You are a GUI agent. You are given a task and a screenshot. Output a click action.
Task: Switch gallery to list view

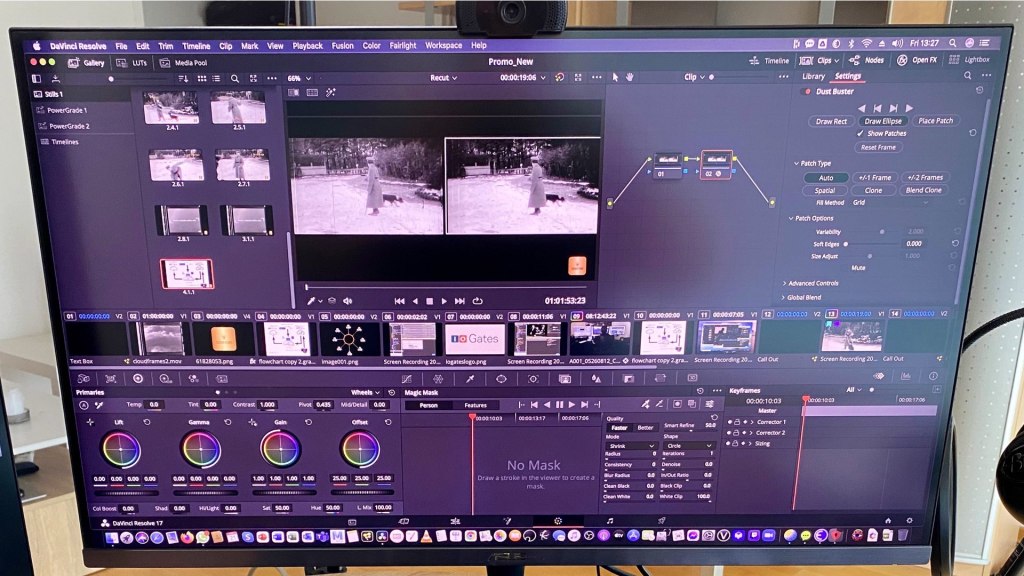click(216, 78)
